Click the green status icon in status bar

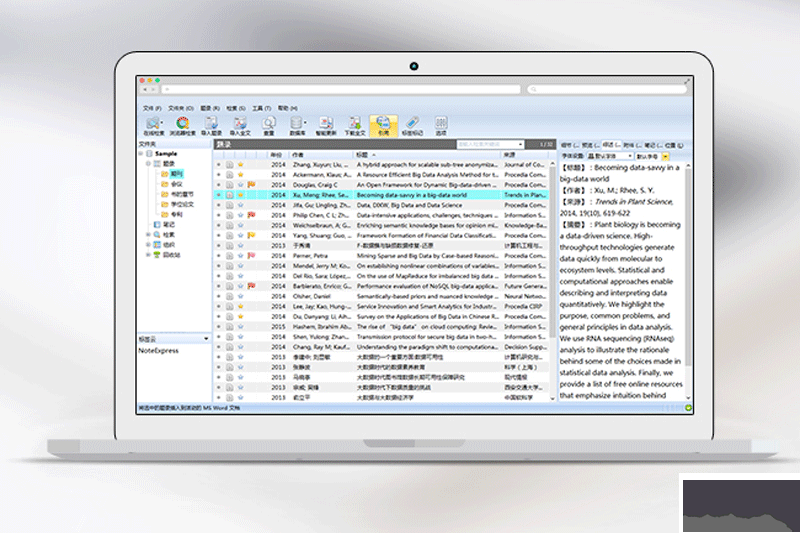pyautogui.click(x=688, y=408)
